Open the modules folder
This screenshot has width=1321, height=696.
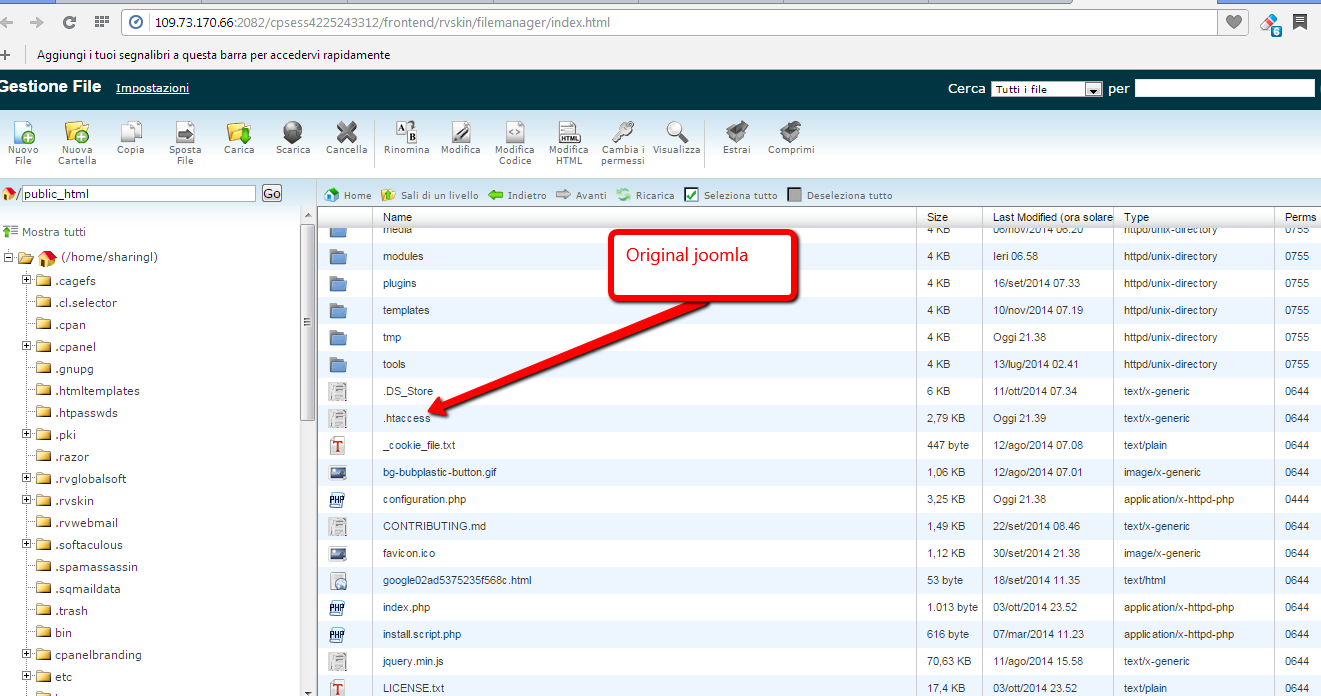click(403, 257)
